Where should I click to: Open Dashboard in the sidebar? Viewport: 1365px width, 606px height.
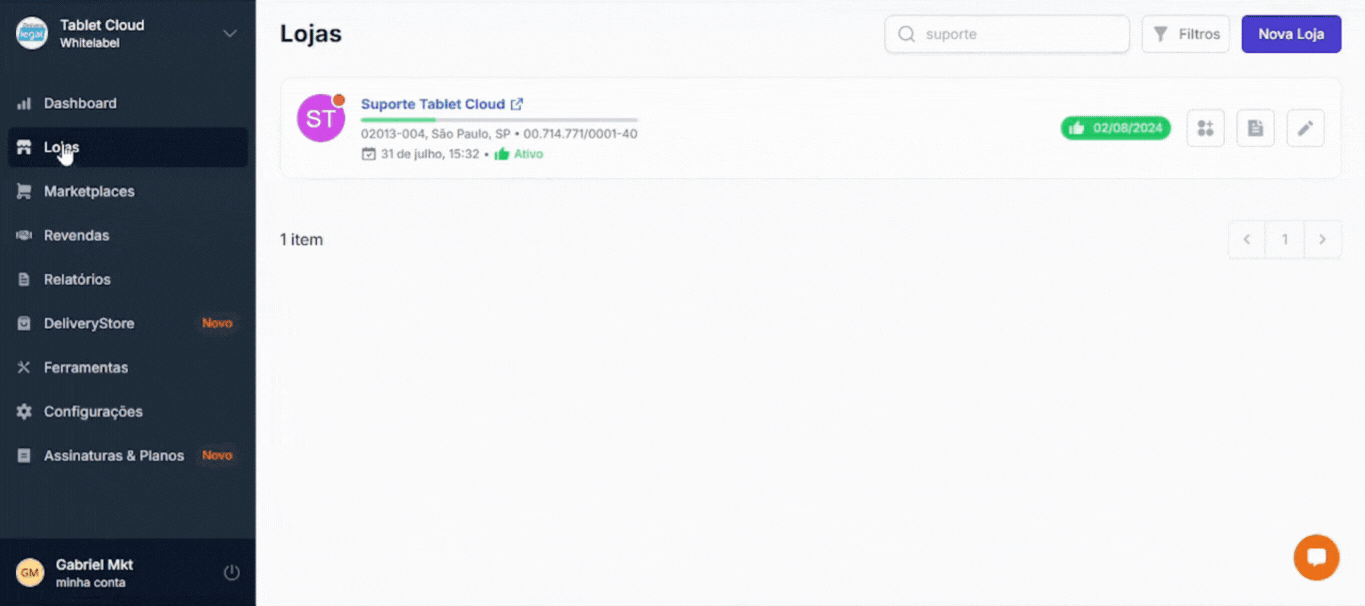click(80, 103)
